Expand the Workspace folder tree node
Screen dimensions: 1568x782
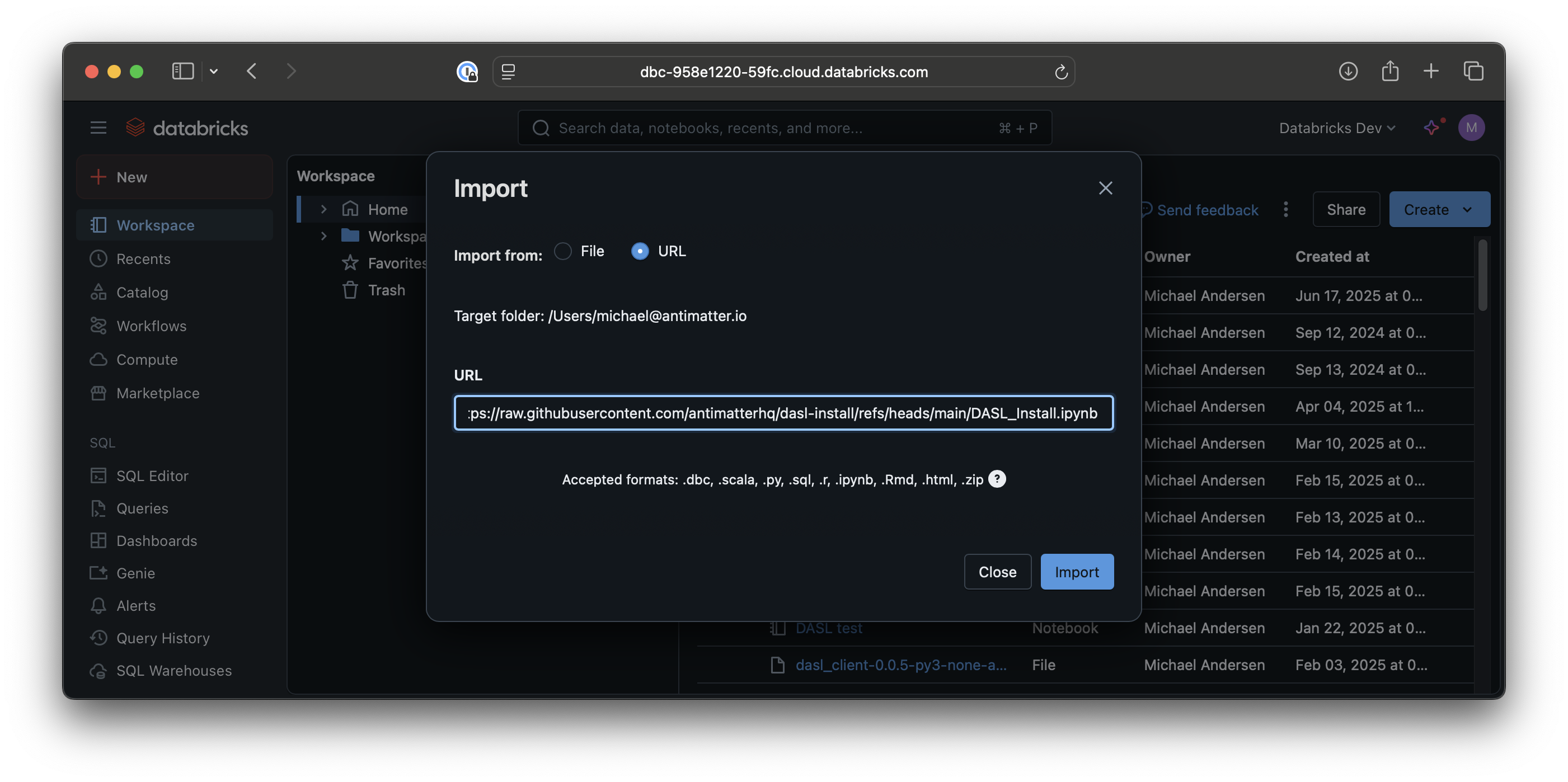pos(324,236)
